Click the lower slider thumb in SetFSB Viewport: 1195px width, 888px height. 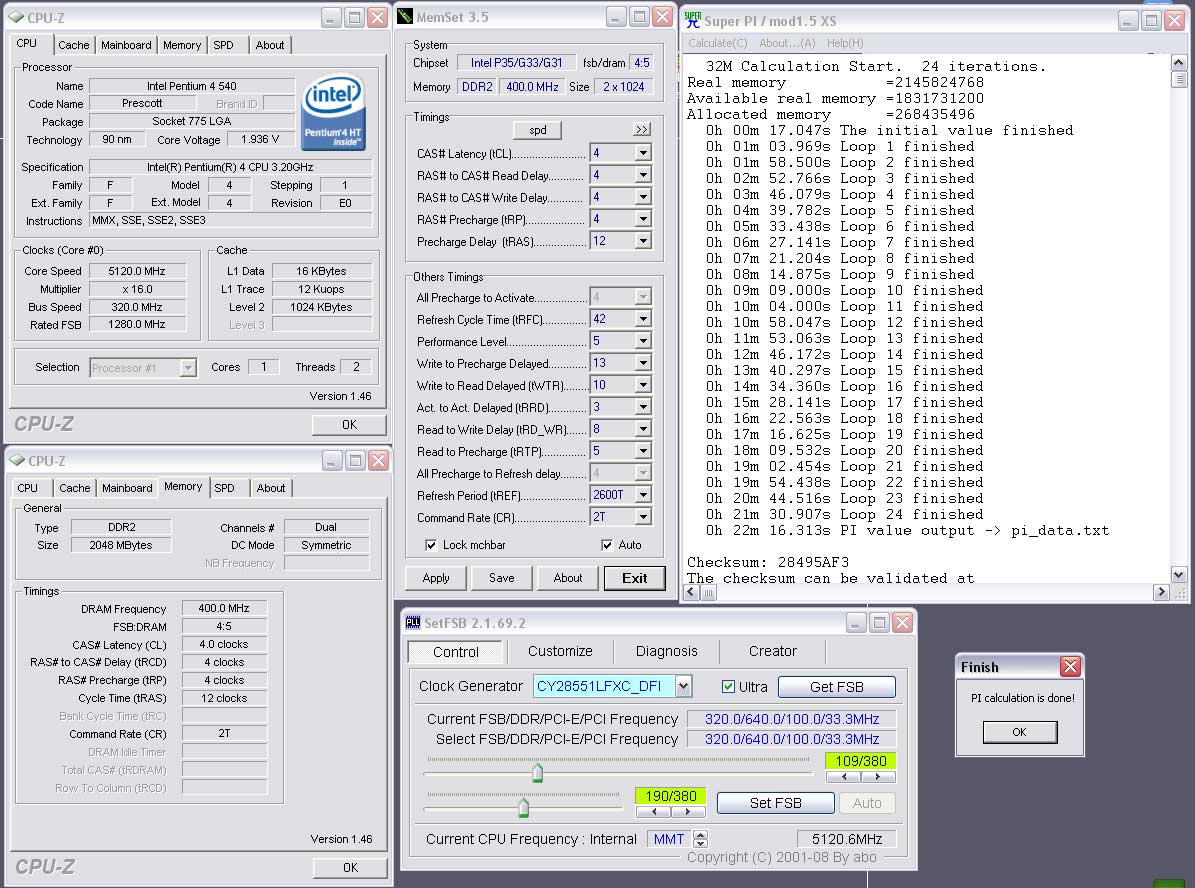(524, 807)
